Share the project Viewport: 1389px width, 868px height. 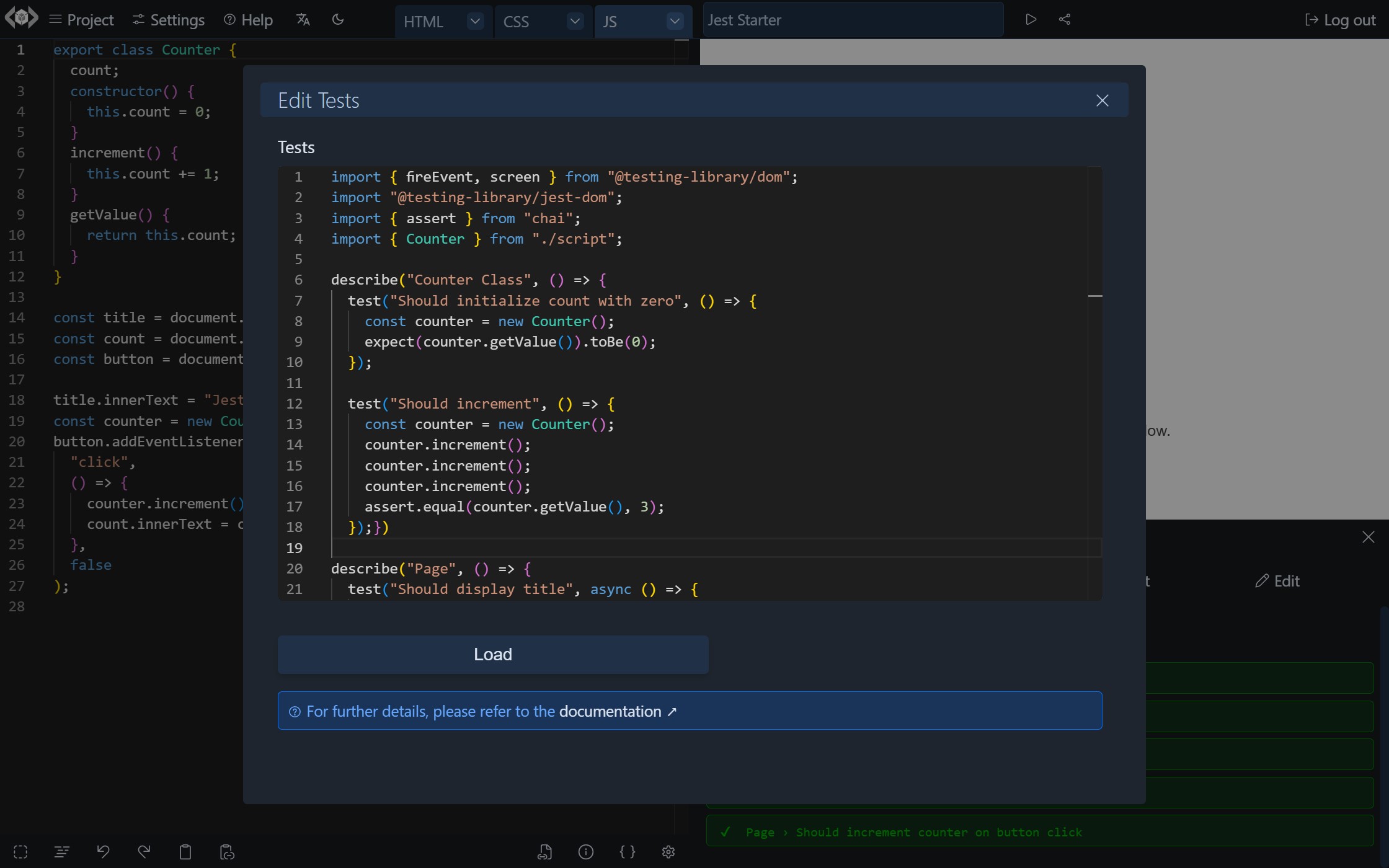pos(1065,19)
